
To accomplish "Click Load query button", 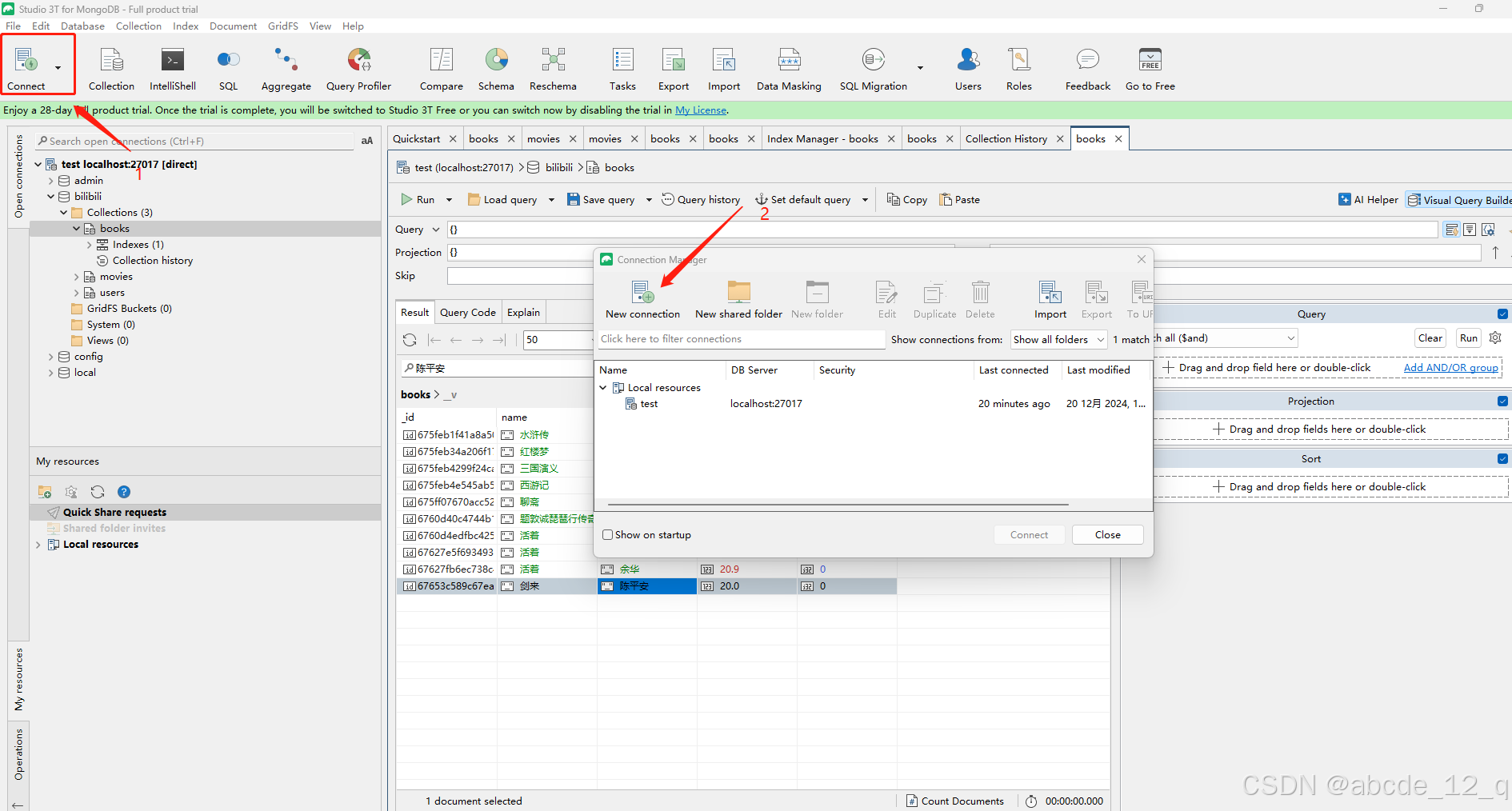I will (502, 200).
